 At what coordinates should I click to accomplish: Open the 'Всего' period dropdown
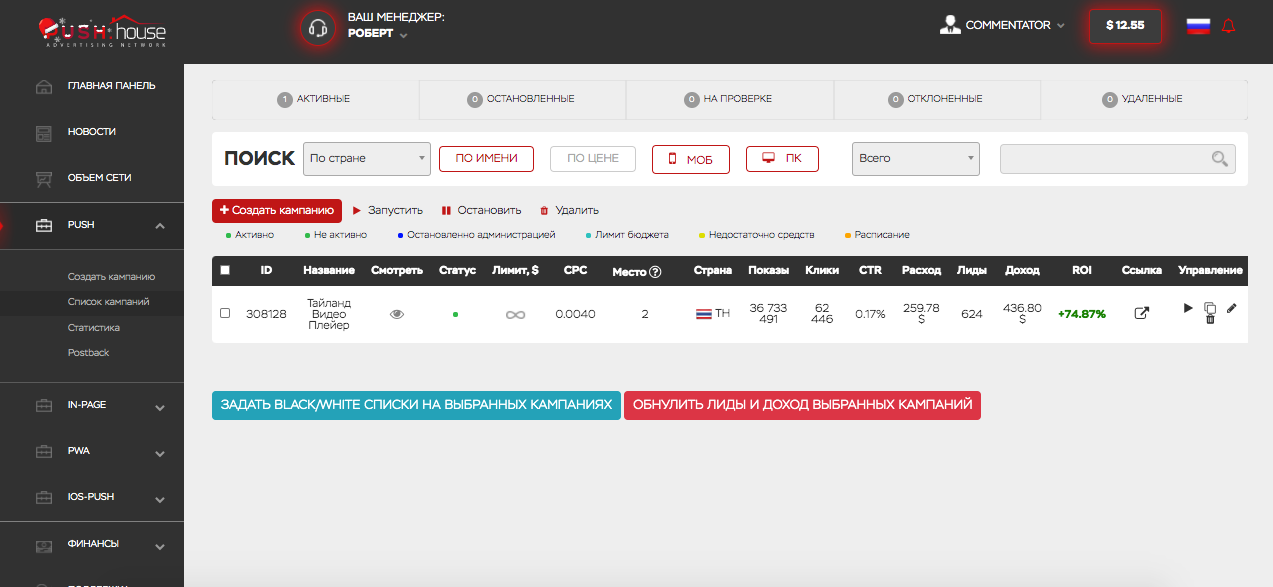[x=914, y=158]
